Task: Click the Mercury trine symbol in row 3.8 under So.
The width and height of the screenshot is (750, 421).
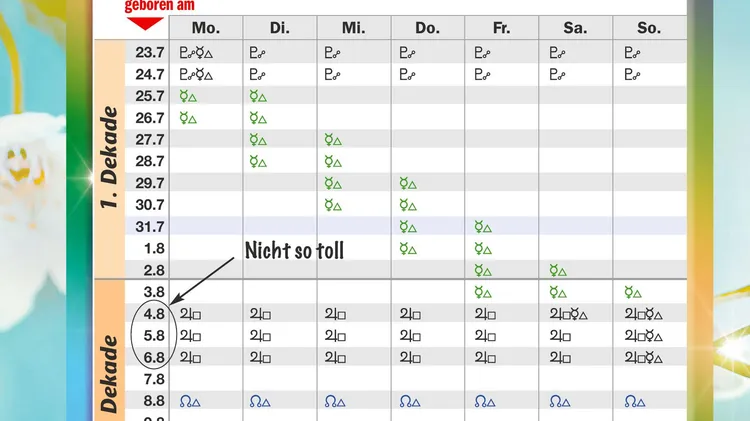Action: (633, 292)
